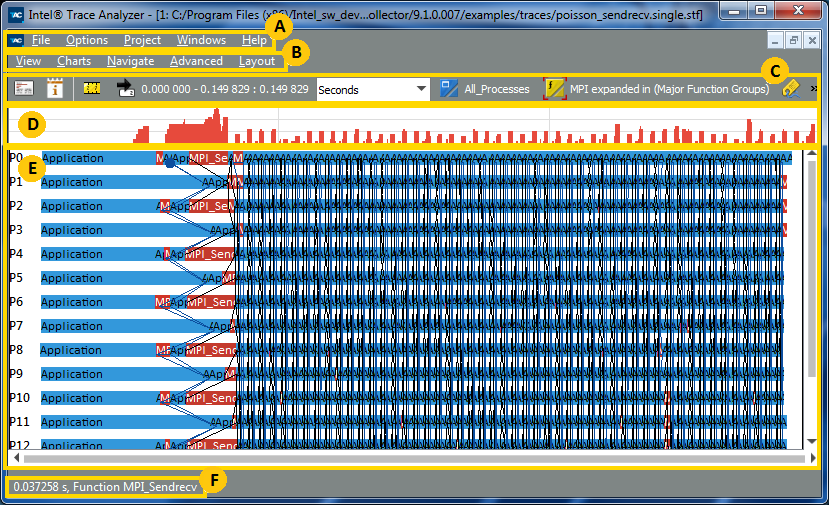Image resolution: width=829 pixels, height=505 pixels.
Task: Click the All_Processes label in toolbar
Action: click(497, 89)
